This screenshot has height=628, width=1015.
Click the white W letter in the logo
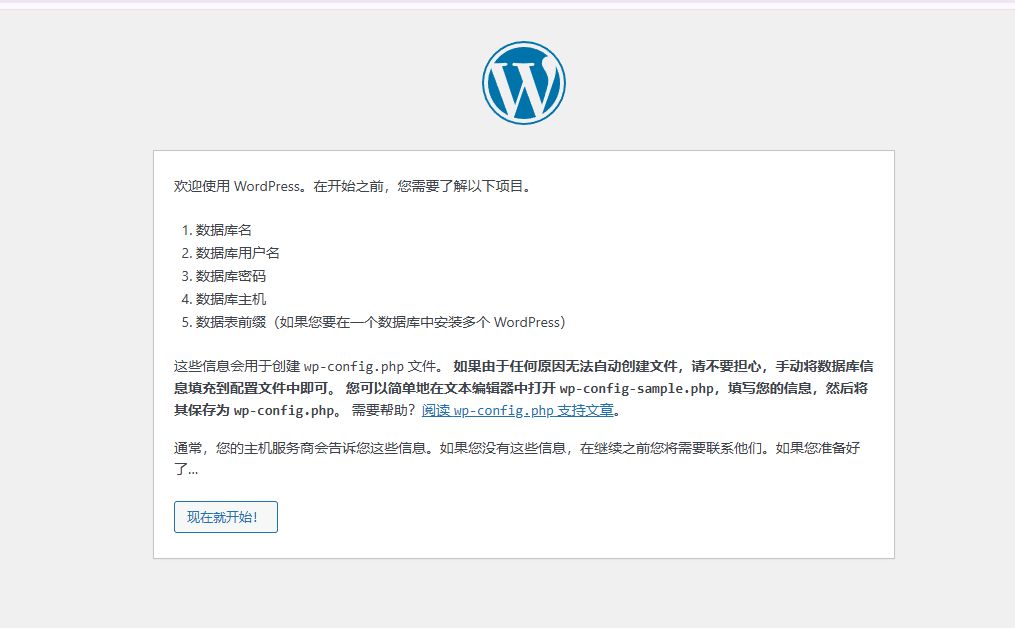523,84
